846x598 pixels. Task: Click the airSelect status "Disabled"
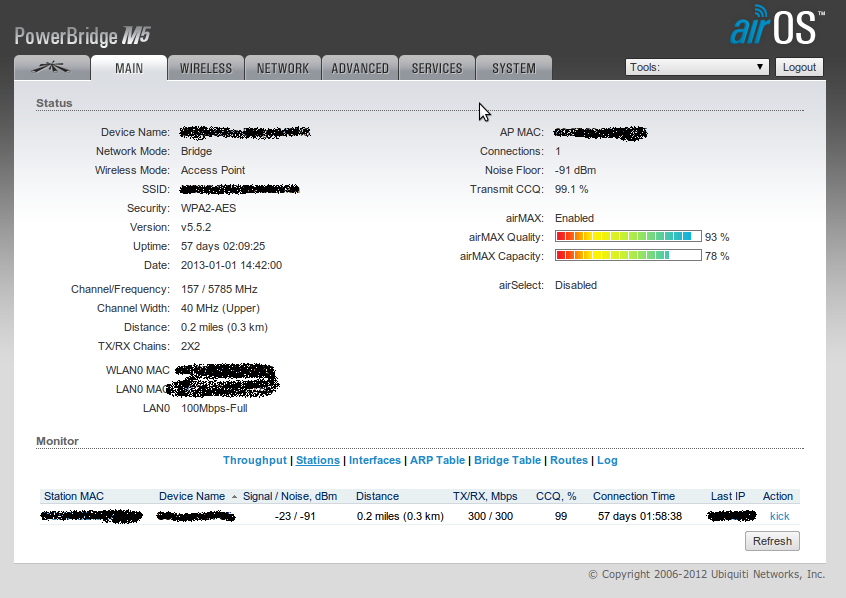pyautogui.click(x=576, y=285)
